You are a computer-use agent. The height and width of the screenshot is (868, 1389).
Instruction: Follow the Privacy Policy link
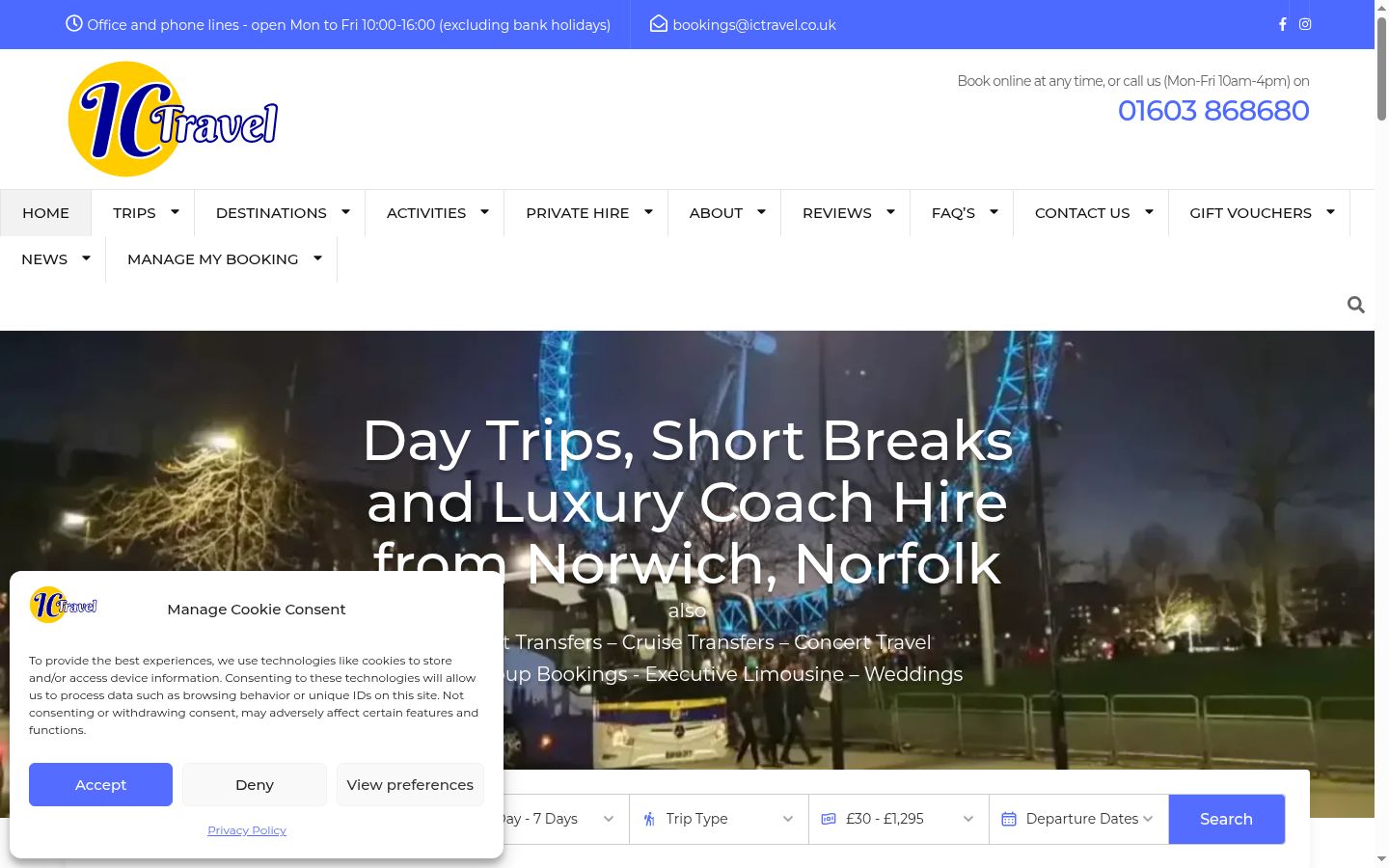[247, 830]
